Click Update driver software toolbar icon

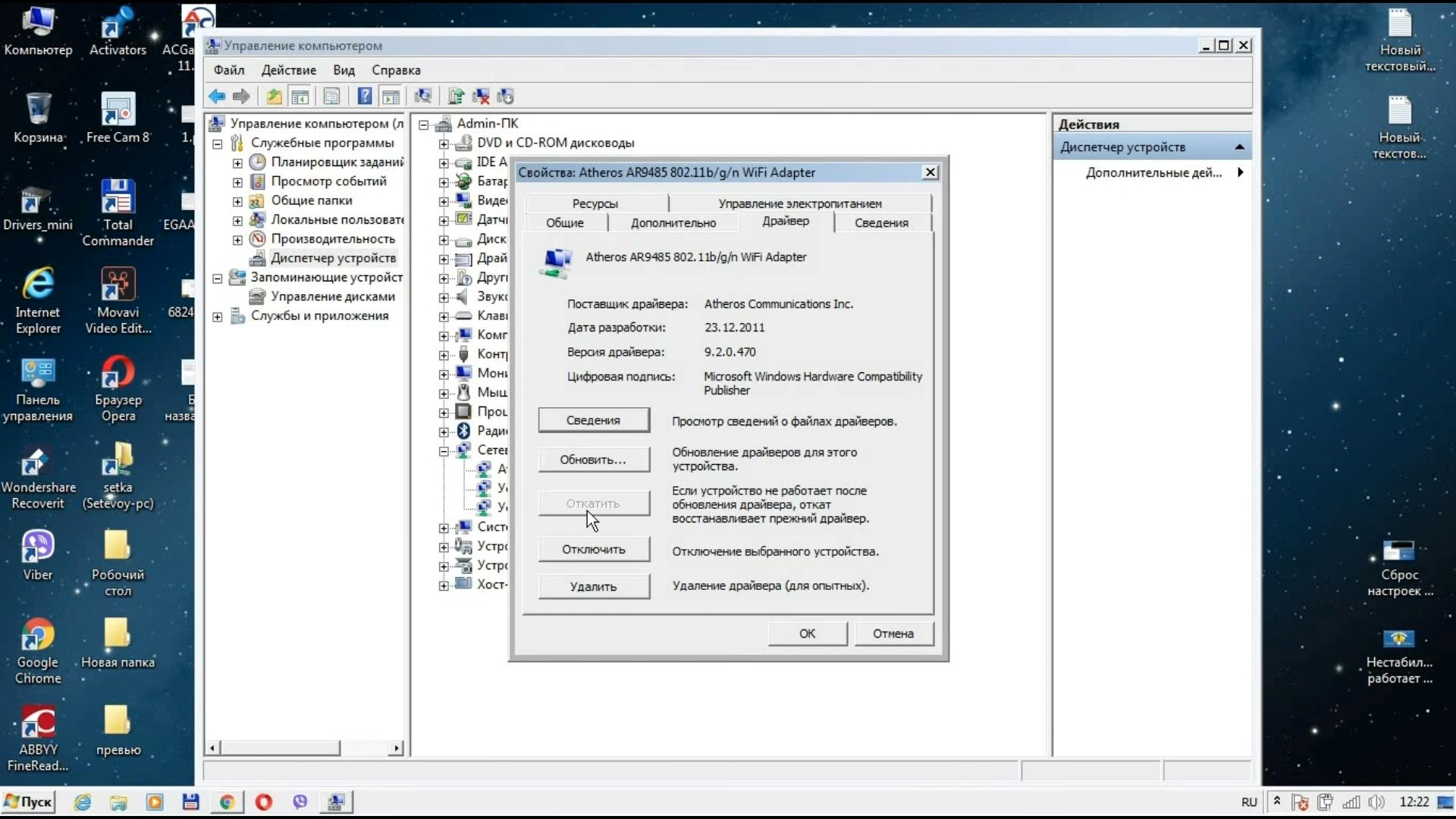click(x=455, y=96)
